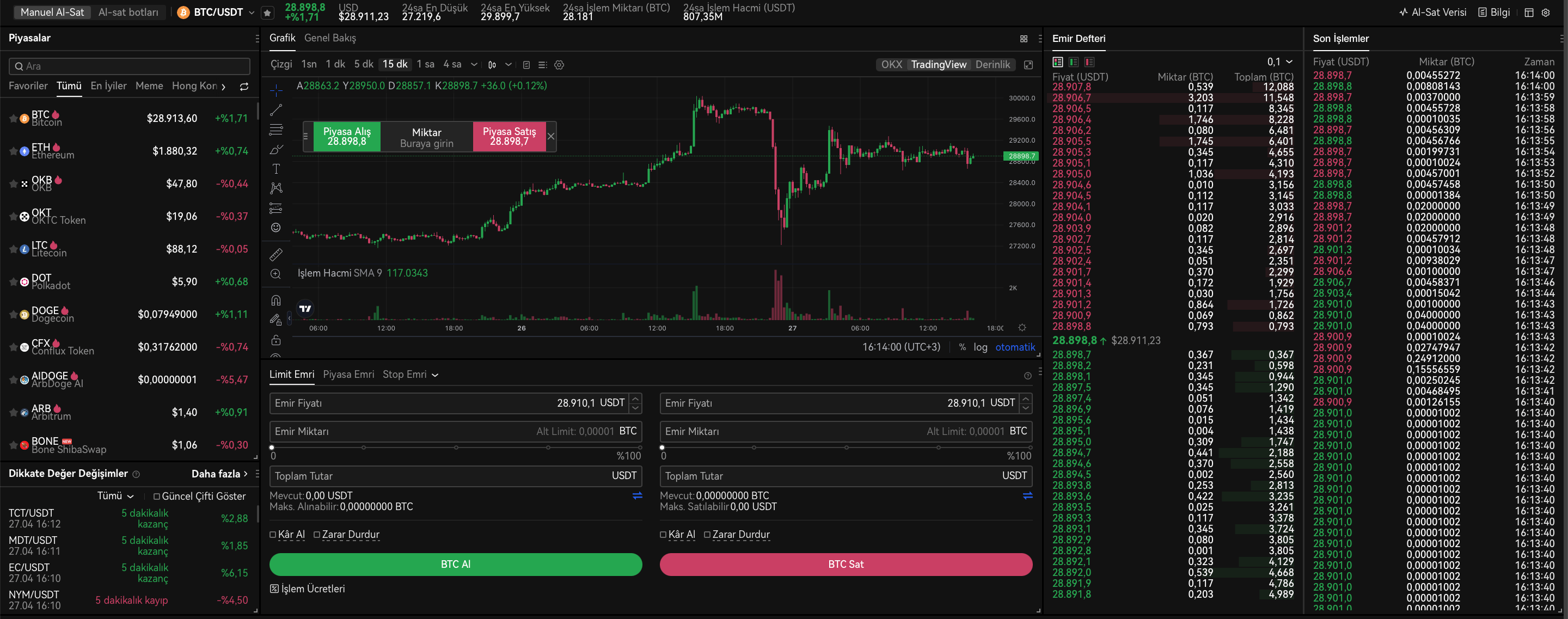Expand the chart to fullscreen

1028,65
